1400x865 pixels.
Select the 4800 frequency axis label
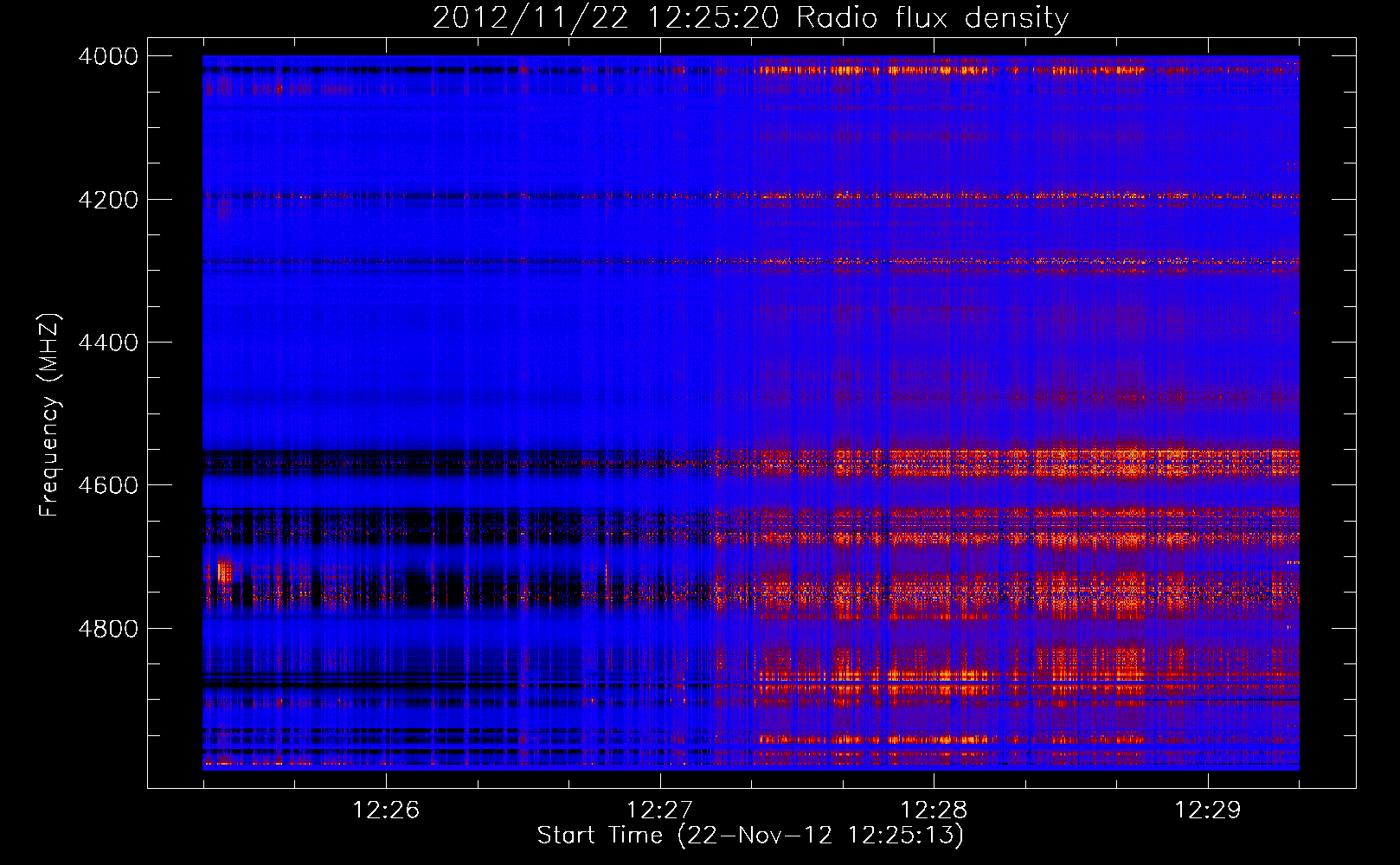tap(108, 629)
